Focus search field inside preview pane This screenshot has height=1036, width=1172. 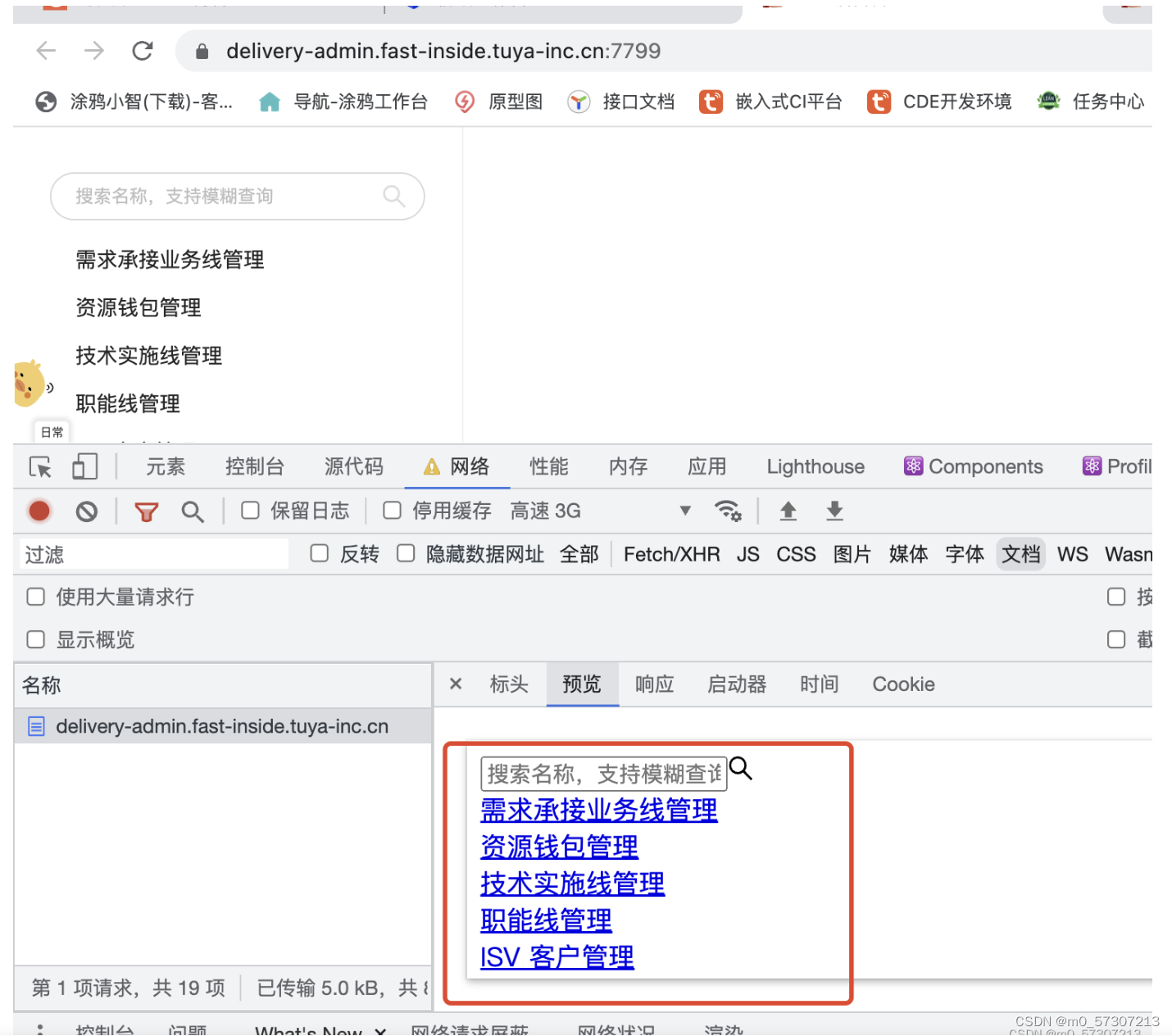(604, 774)
